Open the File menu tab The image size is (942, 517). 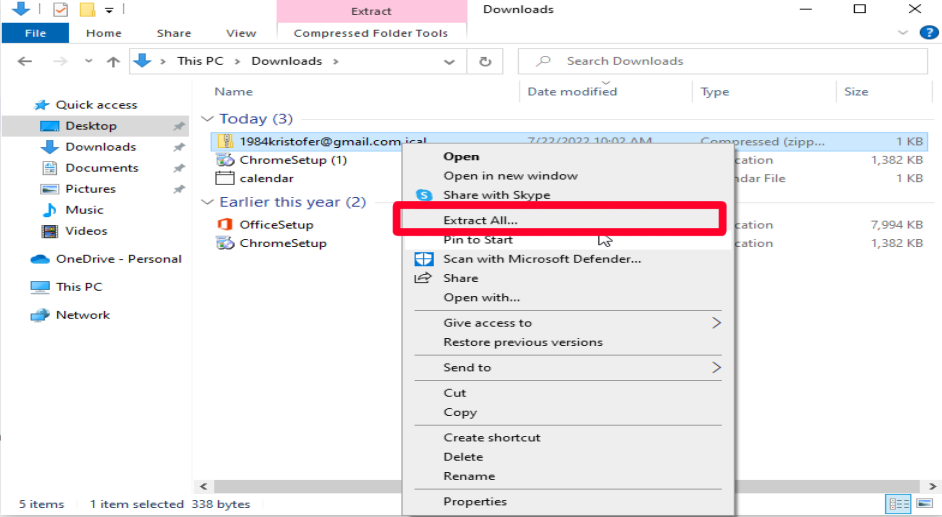(x=35, y=33)
